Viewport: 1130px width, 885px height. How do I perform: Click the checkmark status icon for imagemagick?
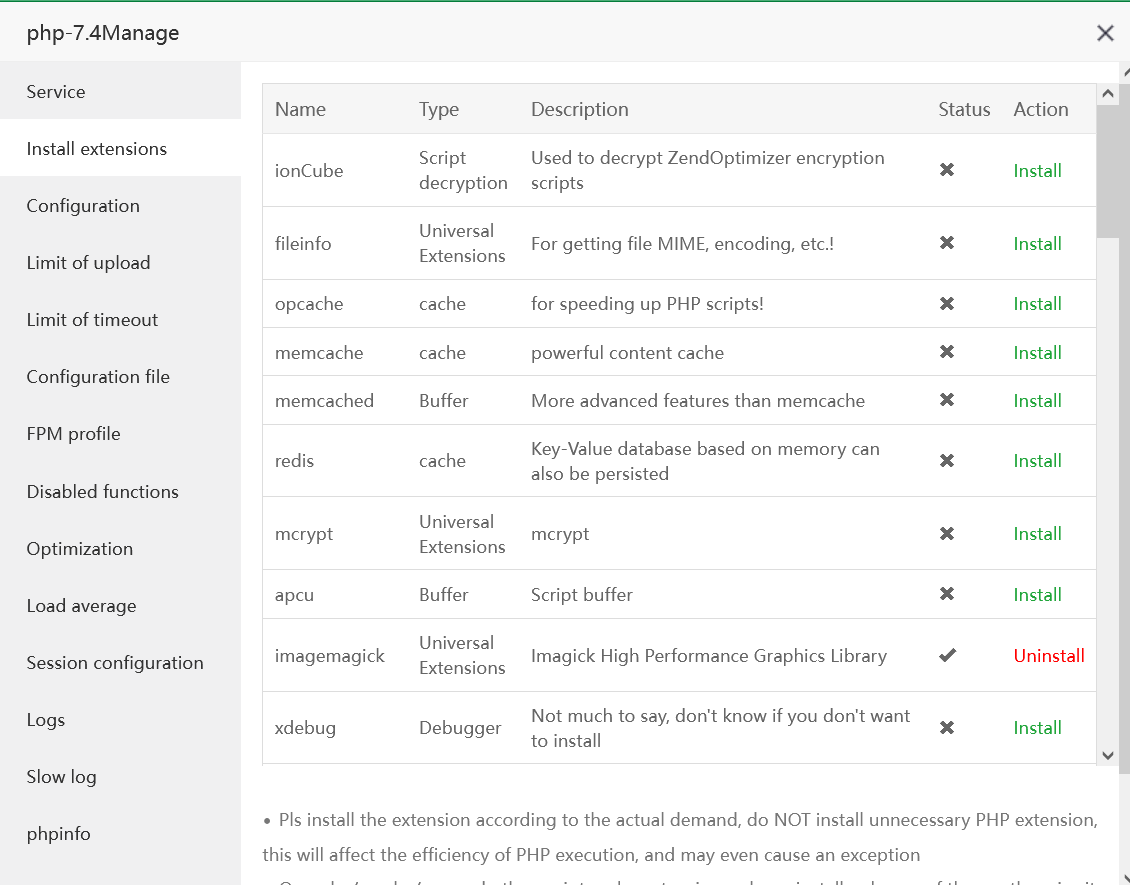tap(947, 656)
